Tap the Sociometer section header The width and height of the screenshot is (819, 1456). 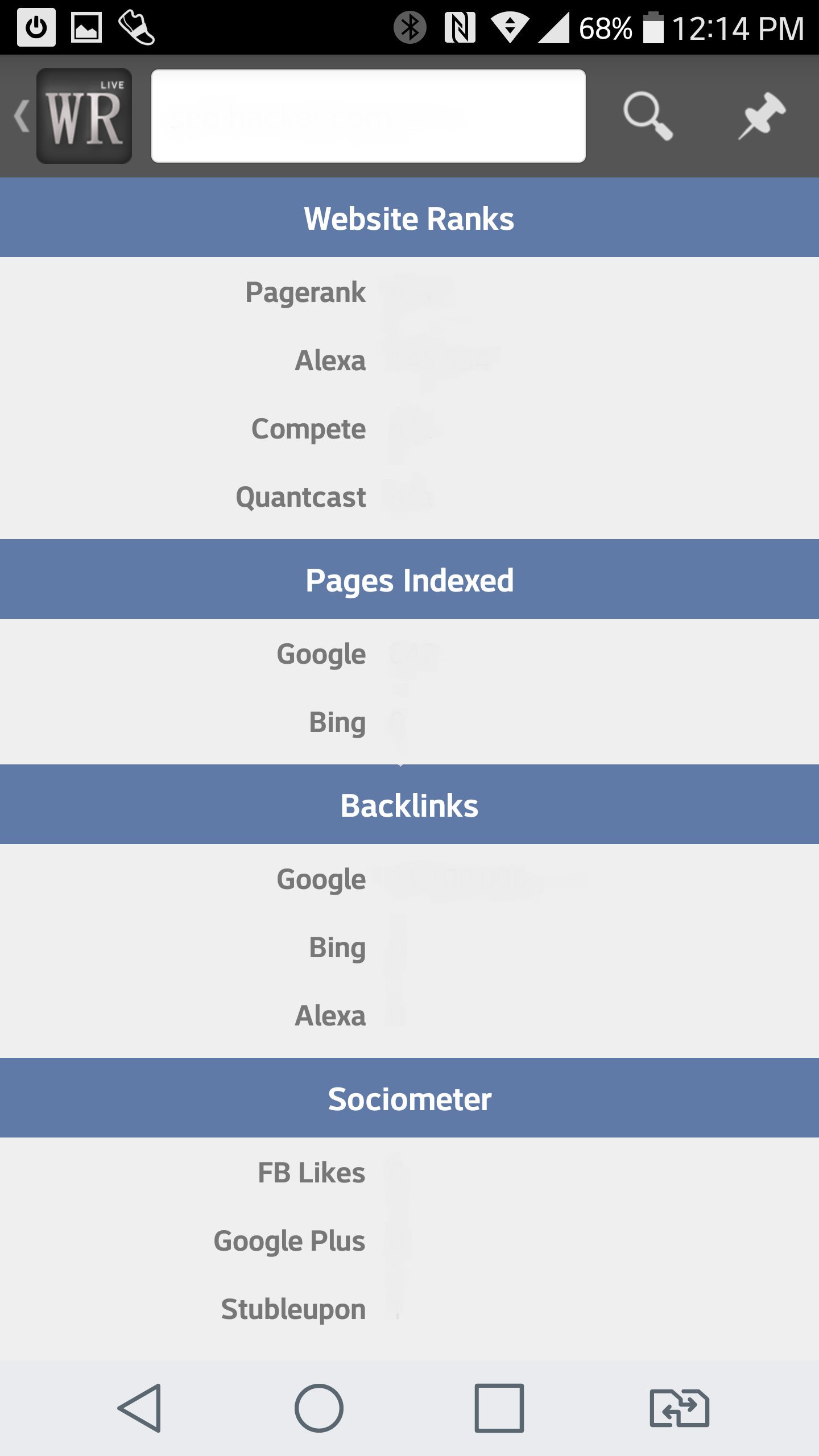[409, 1099]
